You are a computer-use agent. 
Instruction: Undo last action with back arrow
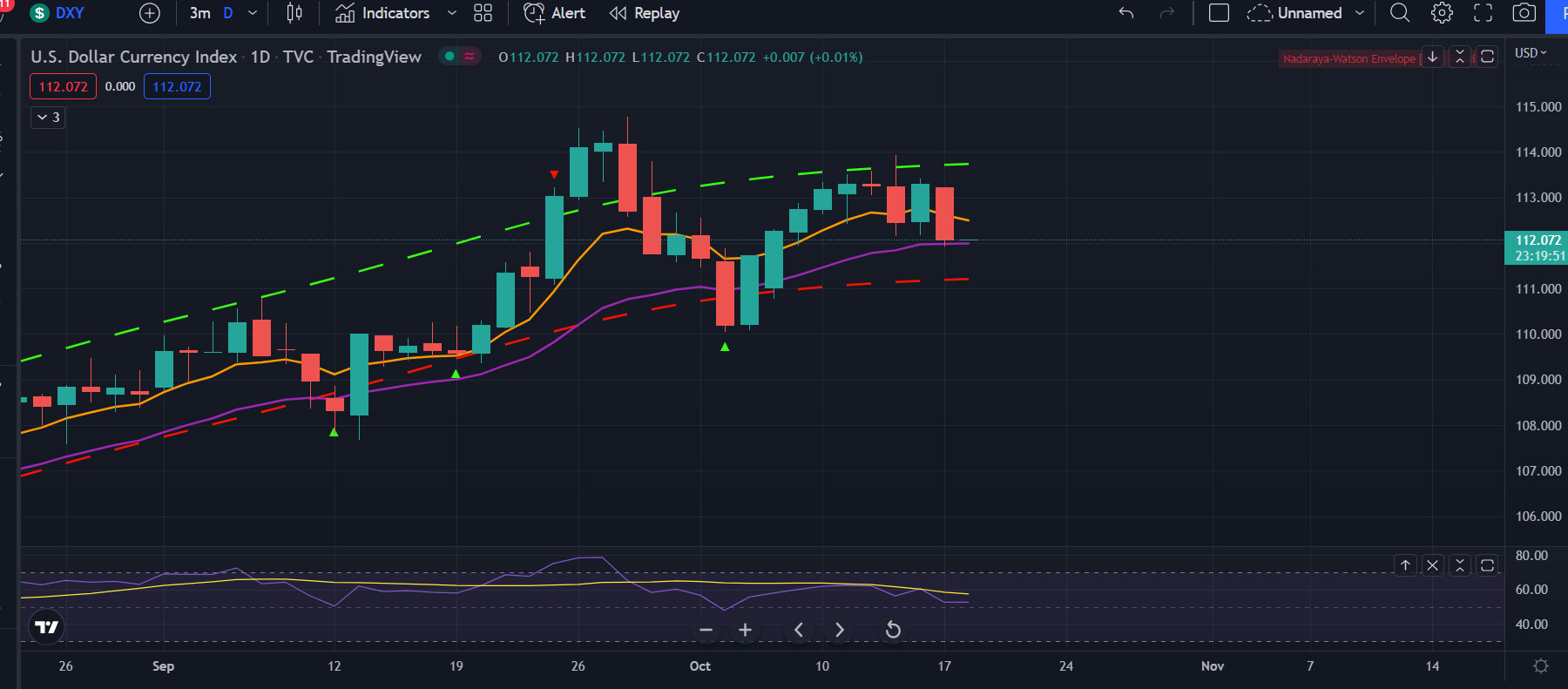(x=1126, y=13)
